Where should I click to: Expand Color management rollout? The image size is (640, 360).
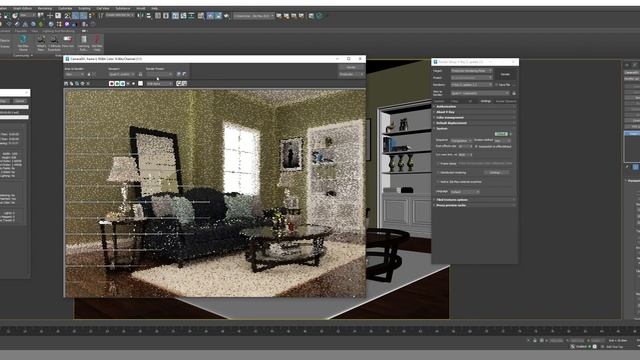(x=475, y=118)
